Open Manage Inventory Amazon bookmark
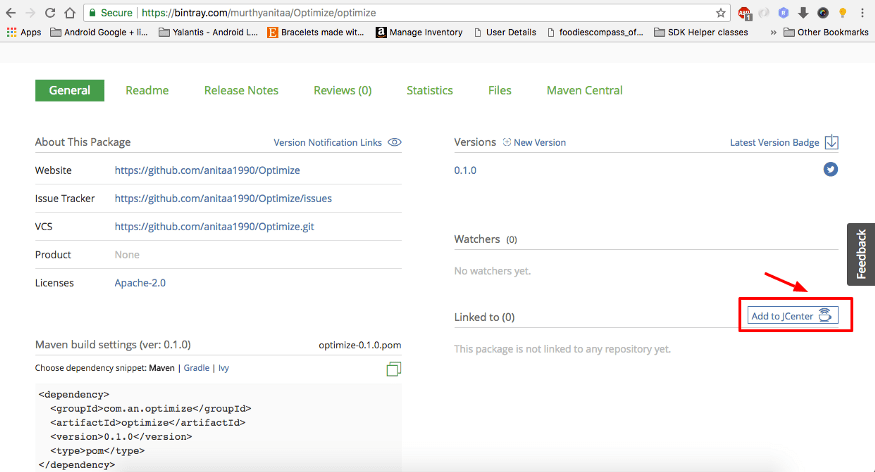 (x=419, y=32)
